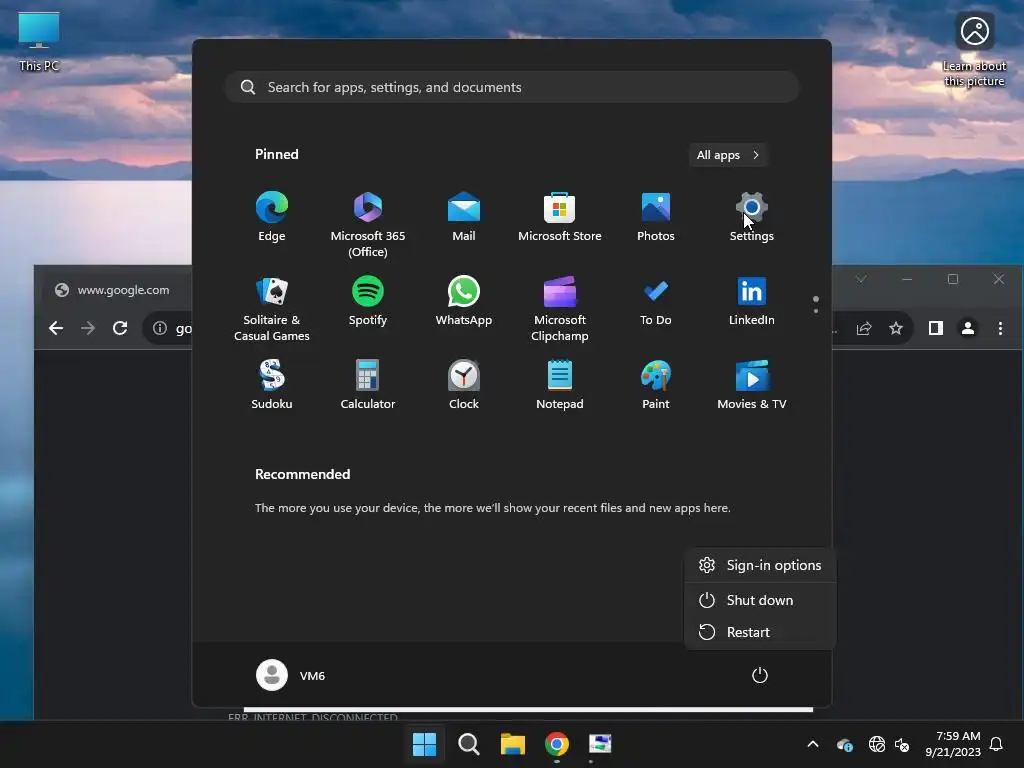
Task: Open the Edge pinned app
Action: click(272, 217)
